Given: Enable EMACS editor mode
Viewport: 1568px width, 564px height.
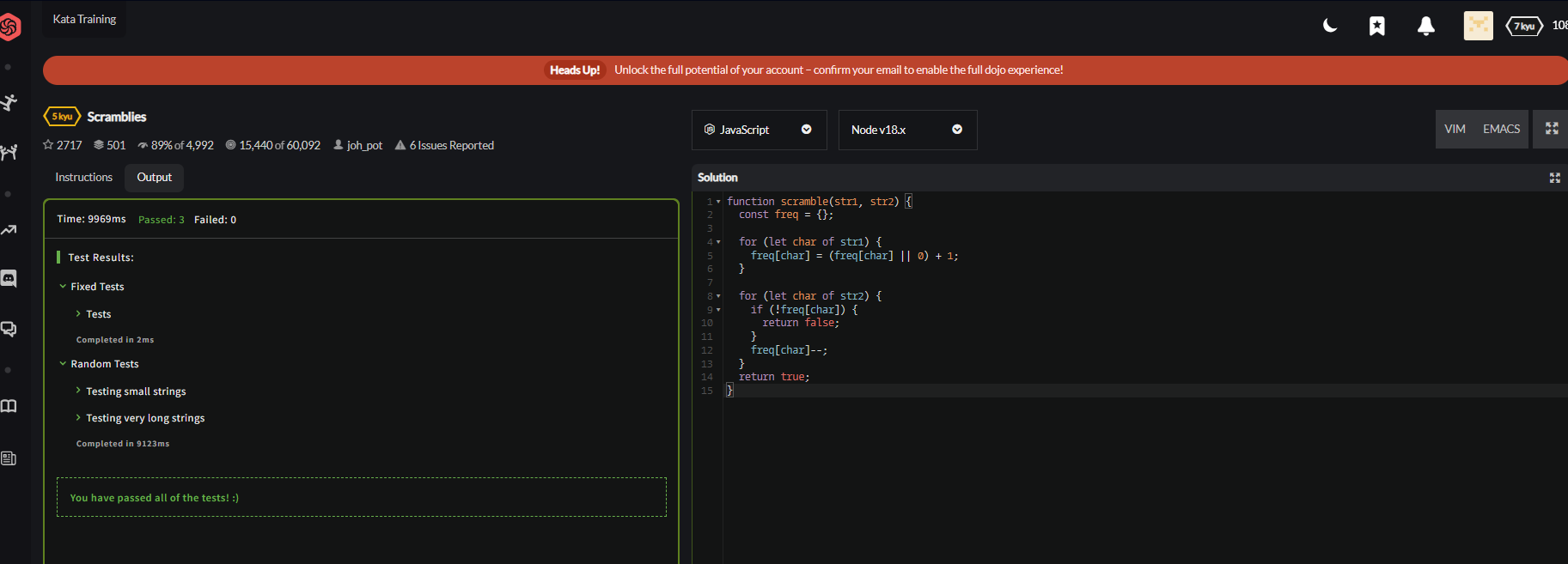Looking at the screenshot, I should (1501, 130).
